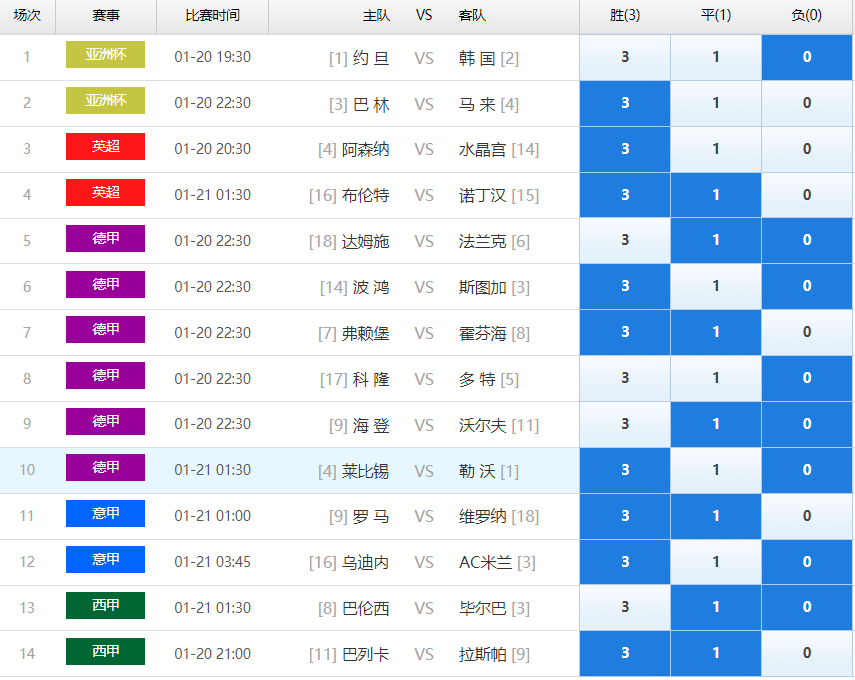Screen dimensions: 855x680
Task: Toggle draw (1) for match 2 巴林 vs 马来
Action: point(716,103)
